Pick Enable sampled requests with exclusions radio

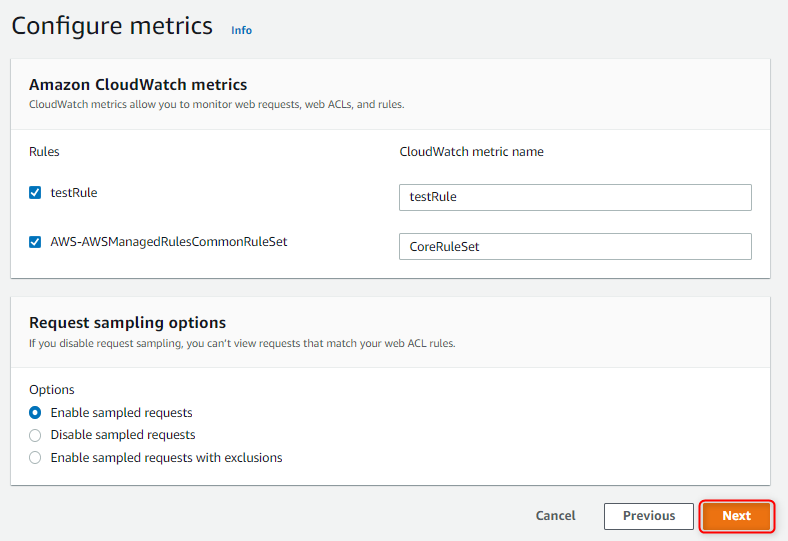[36, 458]
